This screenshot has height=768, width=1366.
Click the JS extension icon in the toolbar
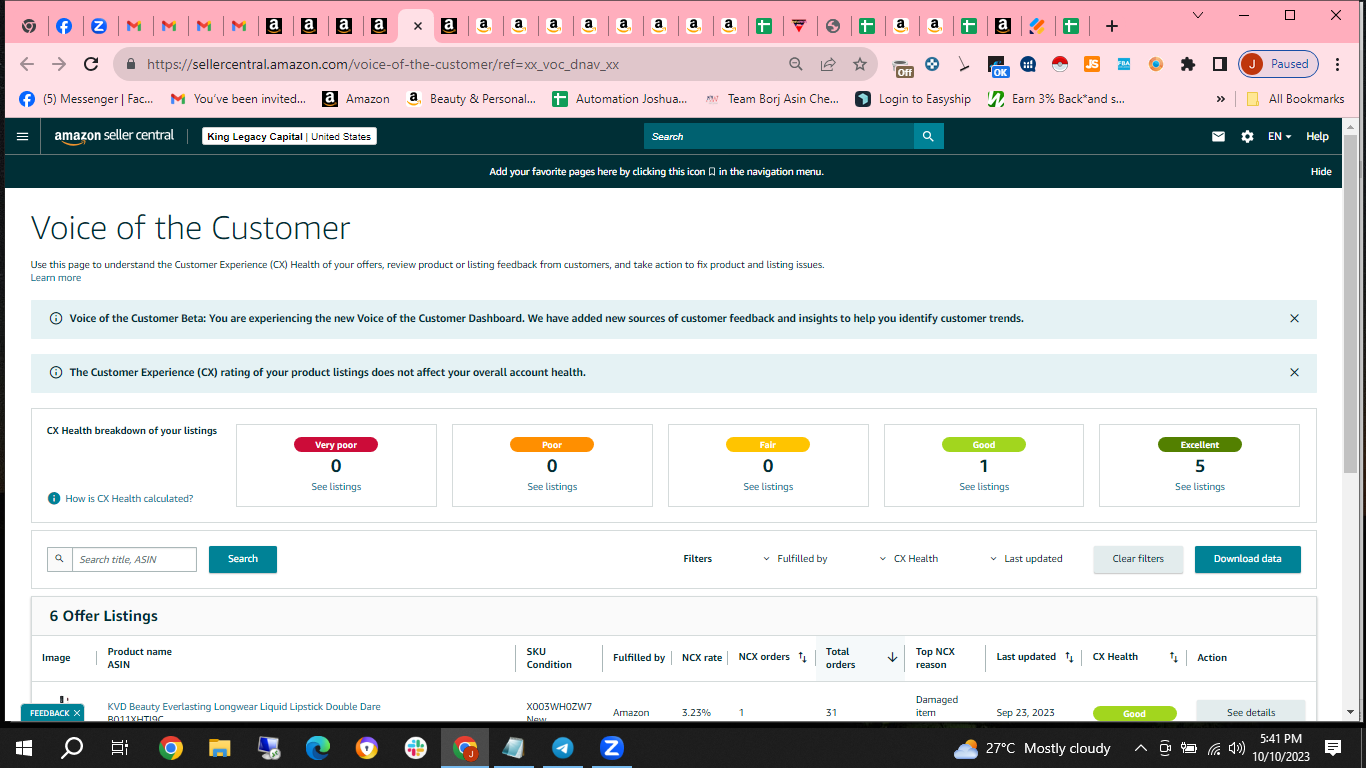click(1092, 64)
